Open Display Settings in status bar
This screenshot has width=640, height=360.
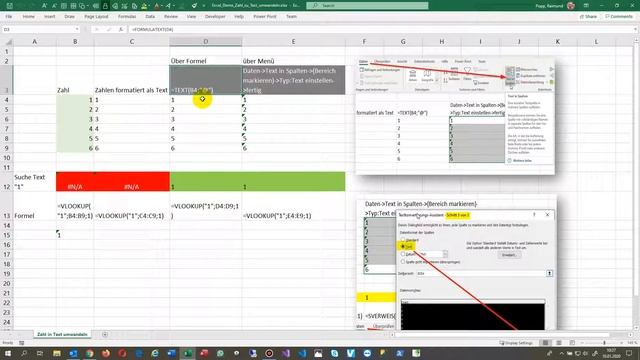click(x=516, y=343)
